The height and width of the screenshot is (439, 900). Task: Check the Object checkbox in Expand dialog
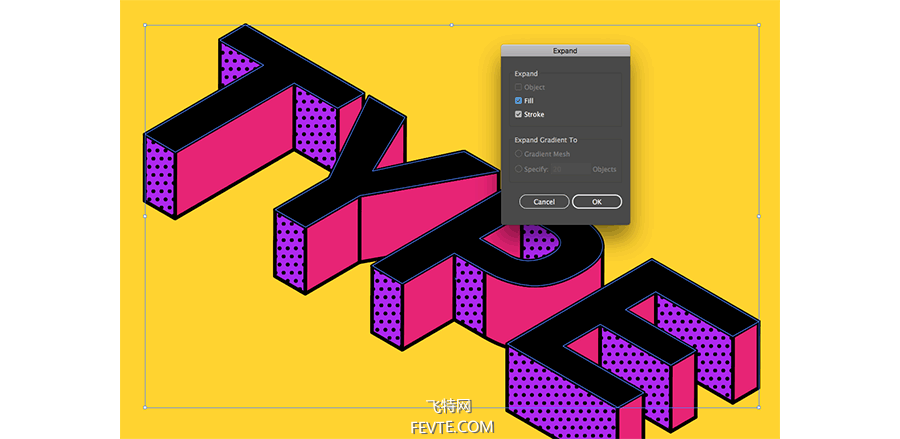click(x=518, y=87)
